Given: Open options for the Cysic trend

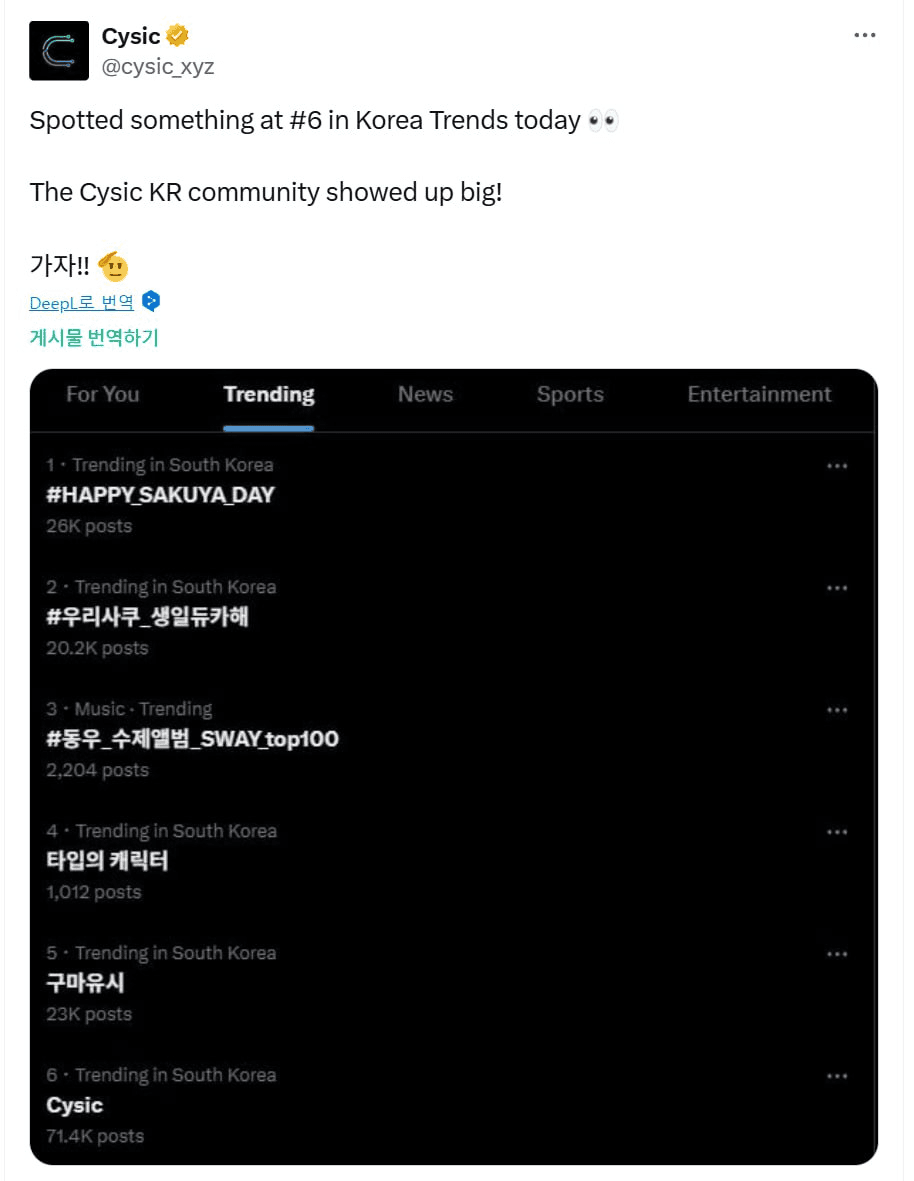Looking at the screenshot, I should [837, 1076].
